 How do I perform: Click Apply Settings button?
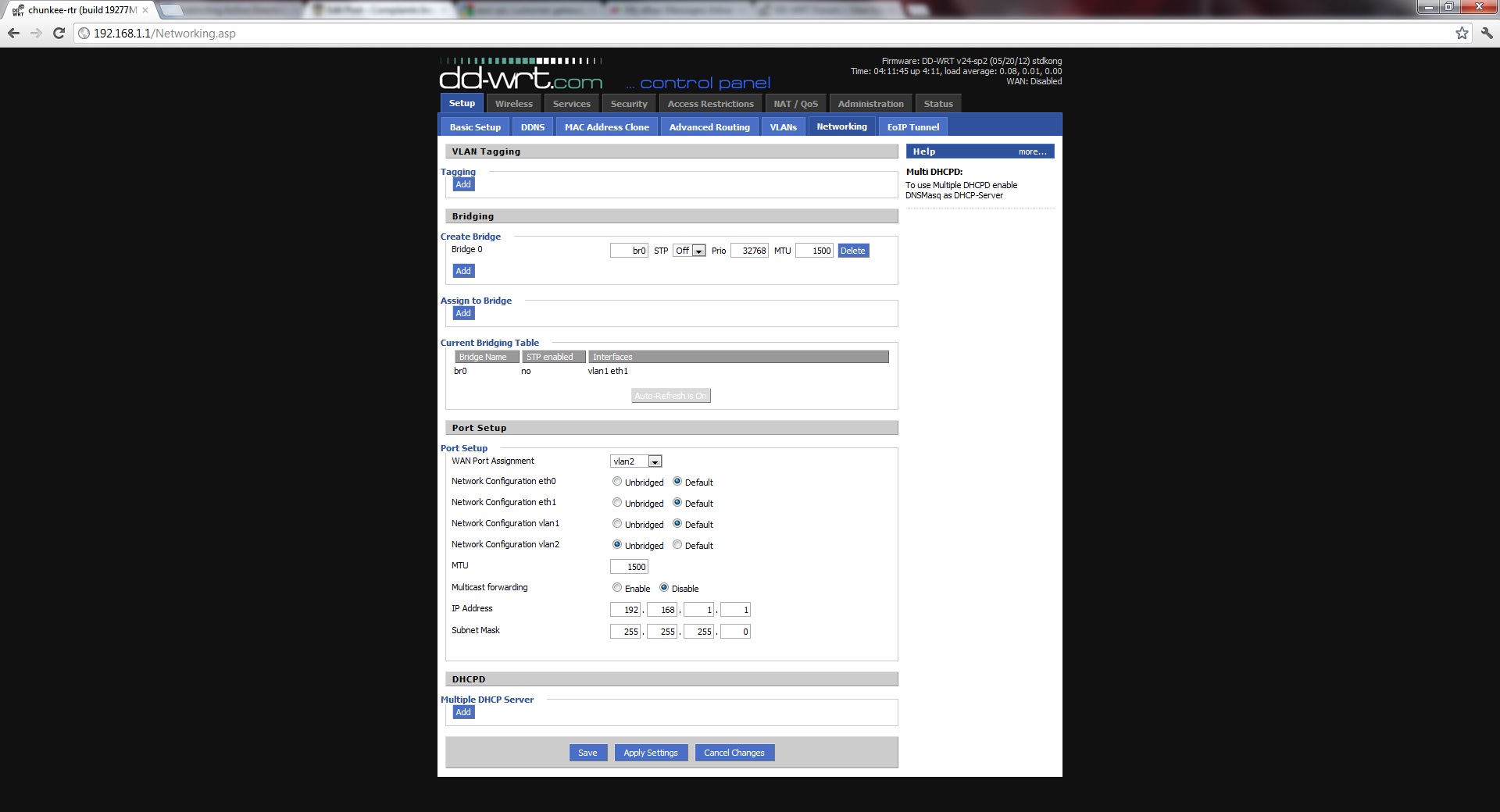pyautogui.click(x=650, y=753)
